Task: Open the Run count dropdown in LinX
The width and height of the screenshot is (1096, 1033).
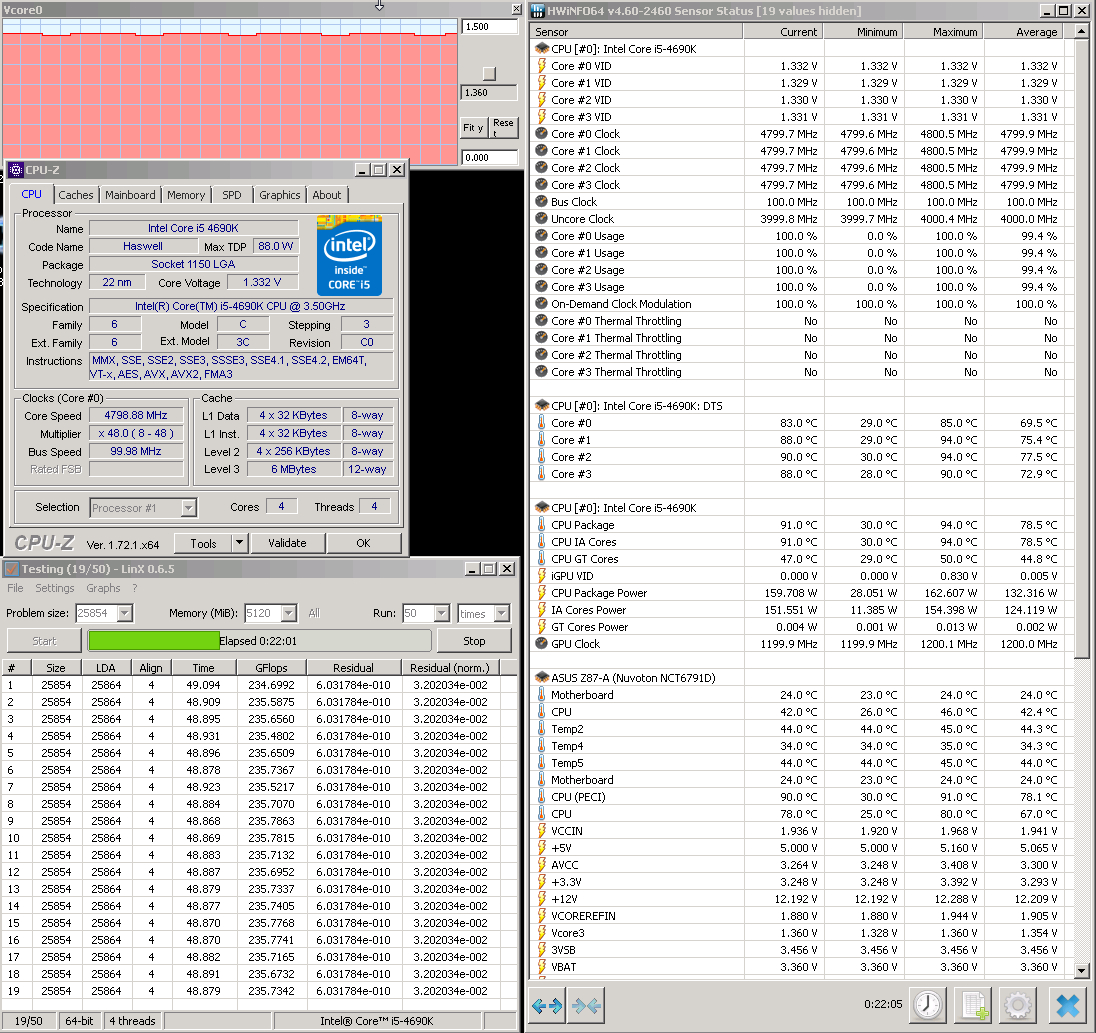Action: click(442, 613)
